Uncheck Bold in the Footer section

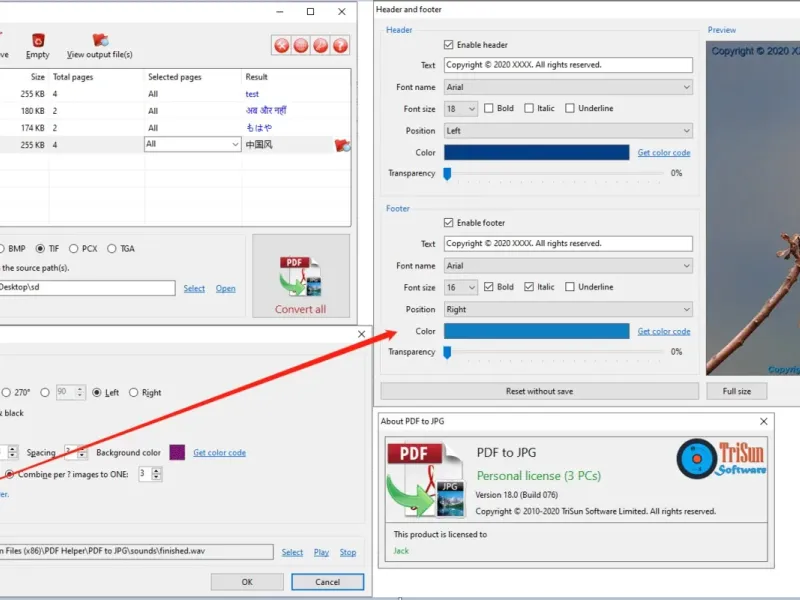tap(489, 287)
